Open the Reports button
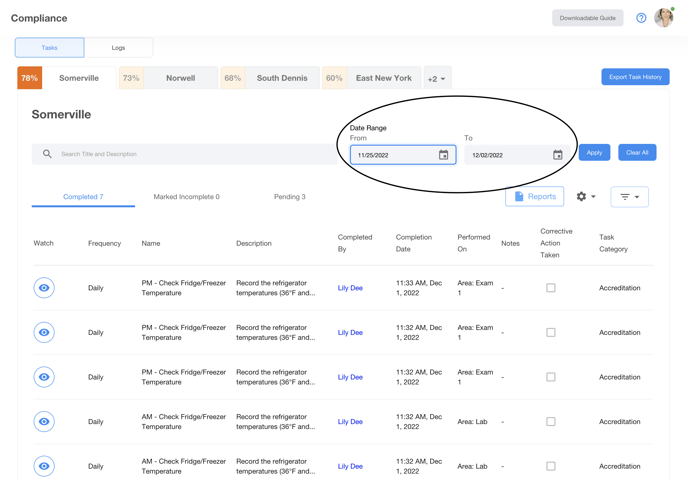 tap(534, 197)
